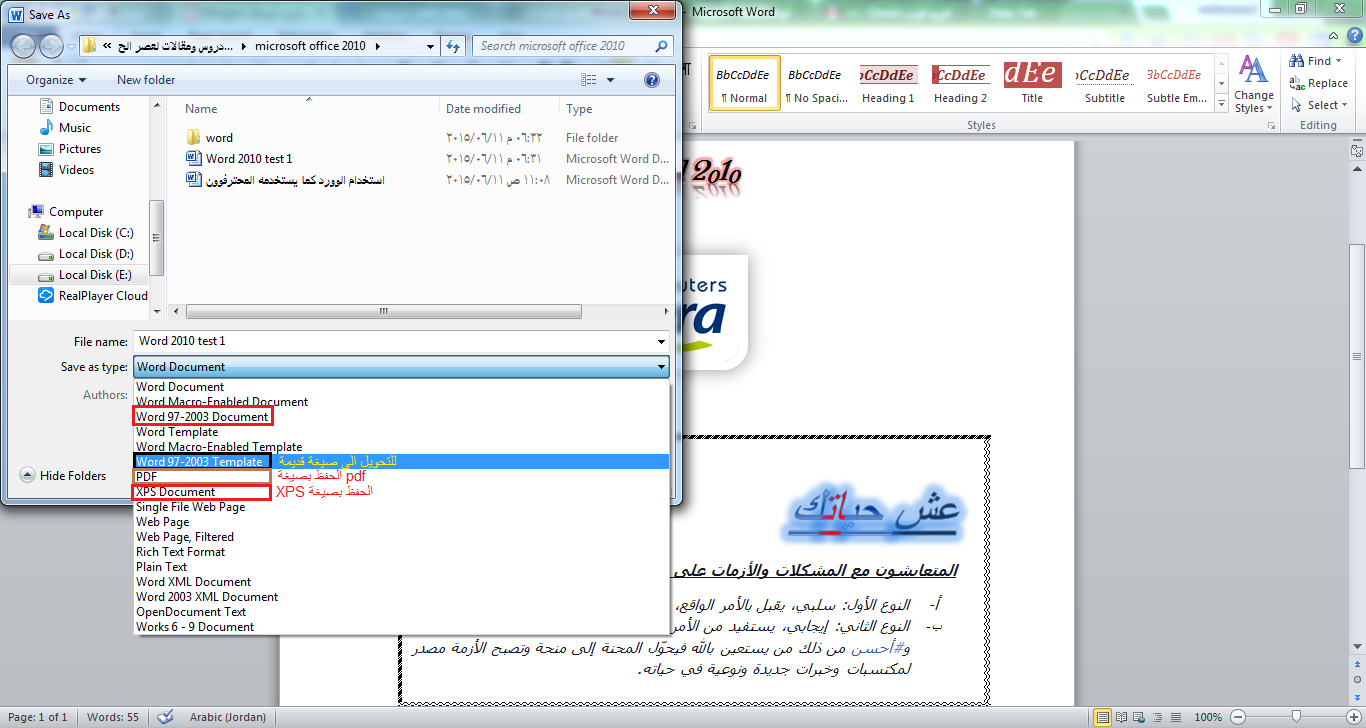Click the refresh button next to address bar
Image resolution: width=1366 pixels, height=728 pixels.
click(x=455, y=46)
